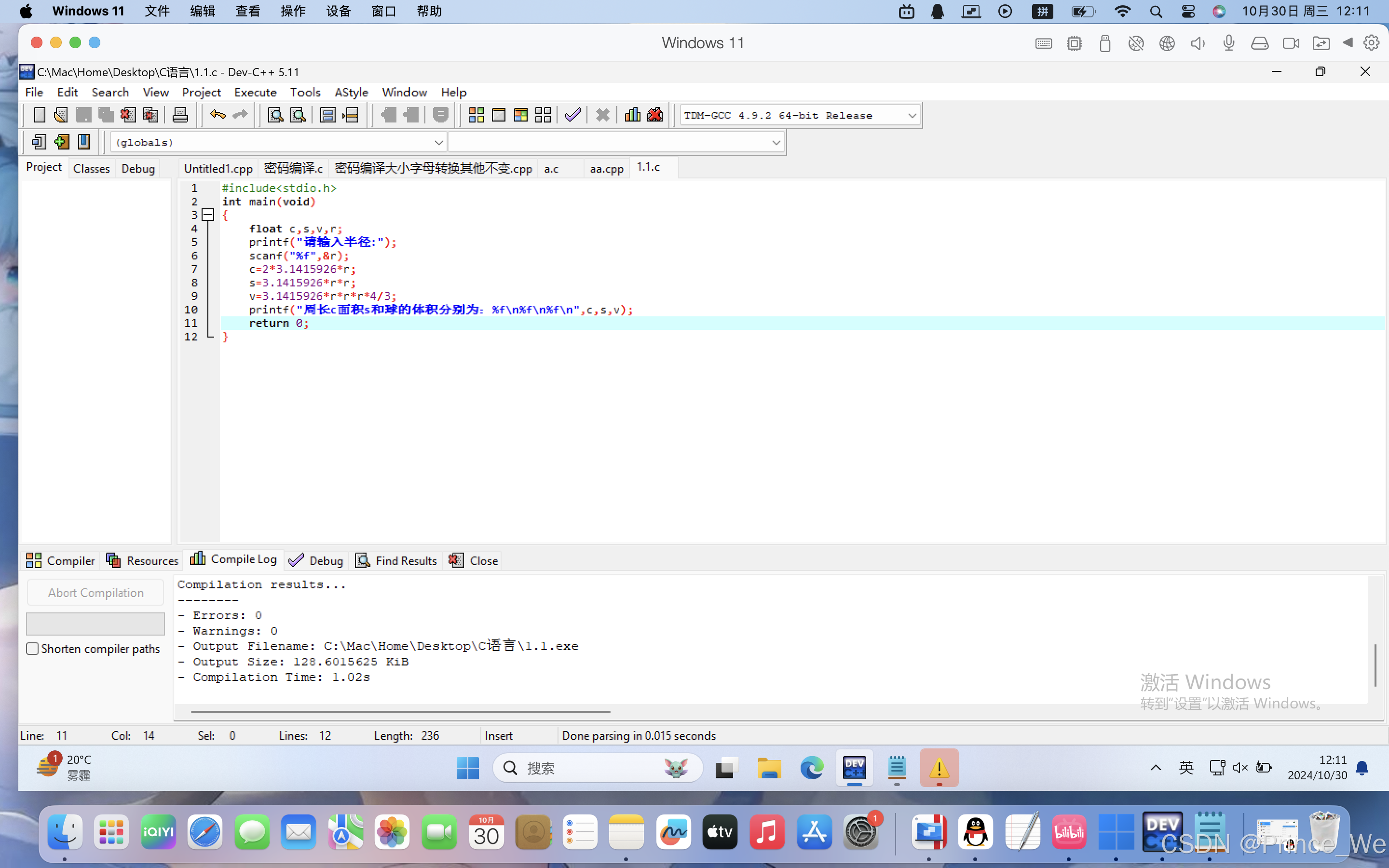Click the Dev-C++ icon in Windows taskbar

coord(854,768)
